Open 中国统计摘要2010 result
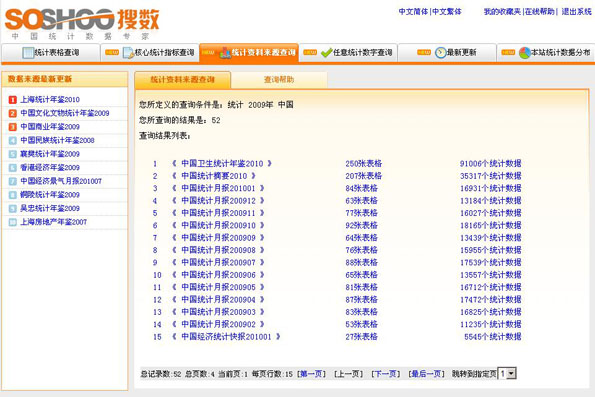 (214, 176)
